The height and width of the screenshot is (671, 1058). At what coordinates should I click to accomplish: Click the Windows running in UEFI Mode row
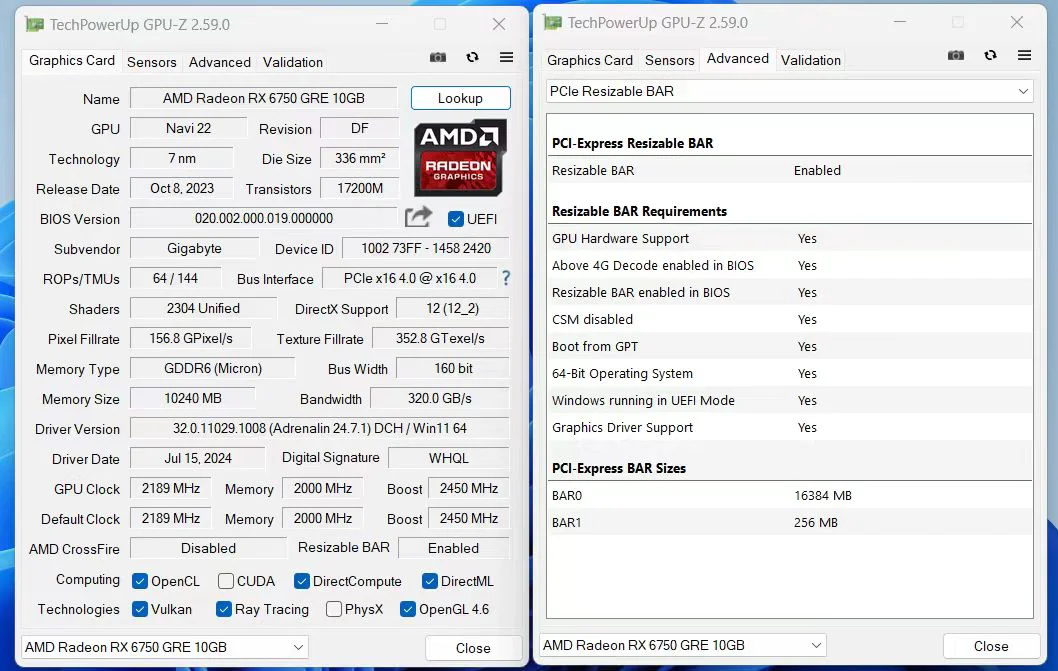789,400
